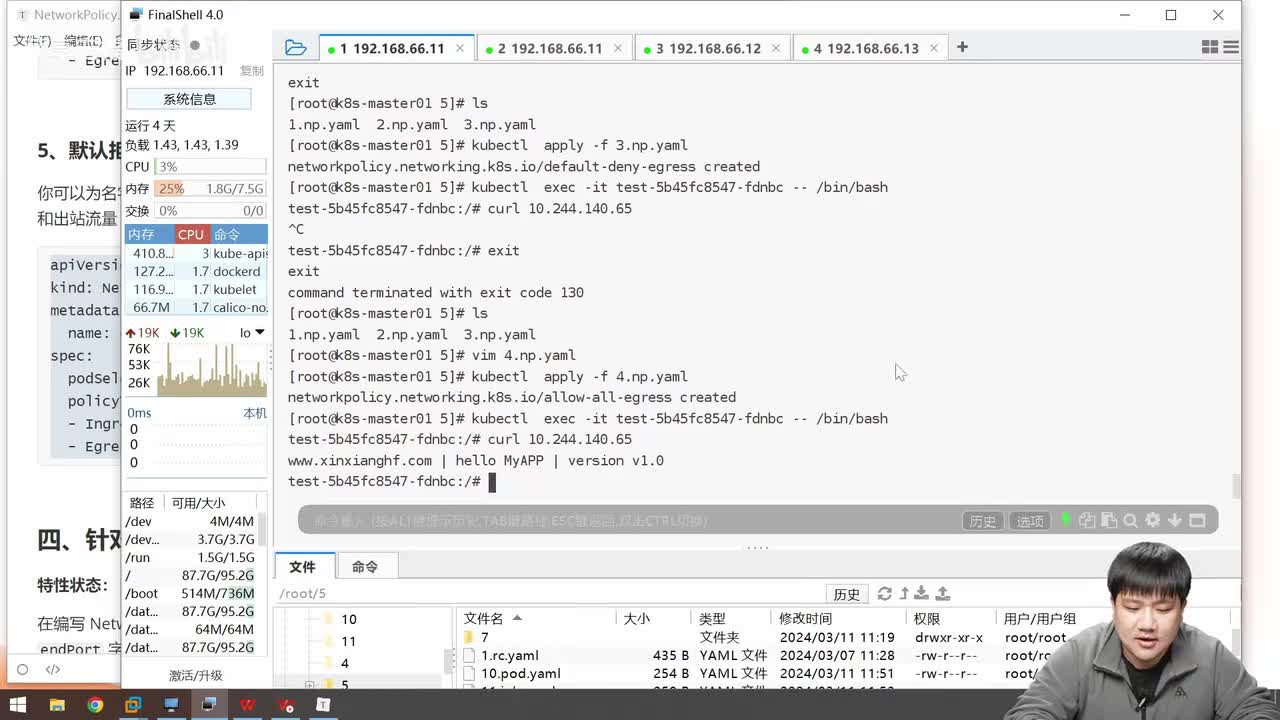The height and width of the screenshot is (720, 1280).
Task: Close the 192.168.66.12 session tab
Action: tap(776, 48)
